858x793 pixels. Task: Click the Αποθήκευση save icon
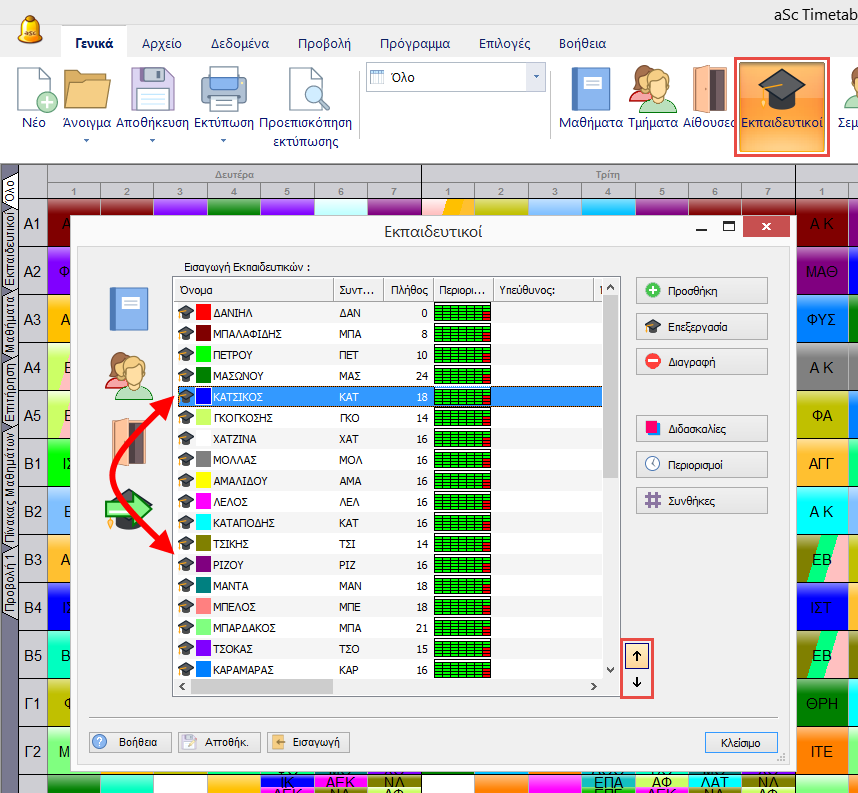pyautogui.click(x=152, y=90)
